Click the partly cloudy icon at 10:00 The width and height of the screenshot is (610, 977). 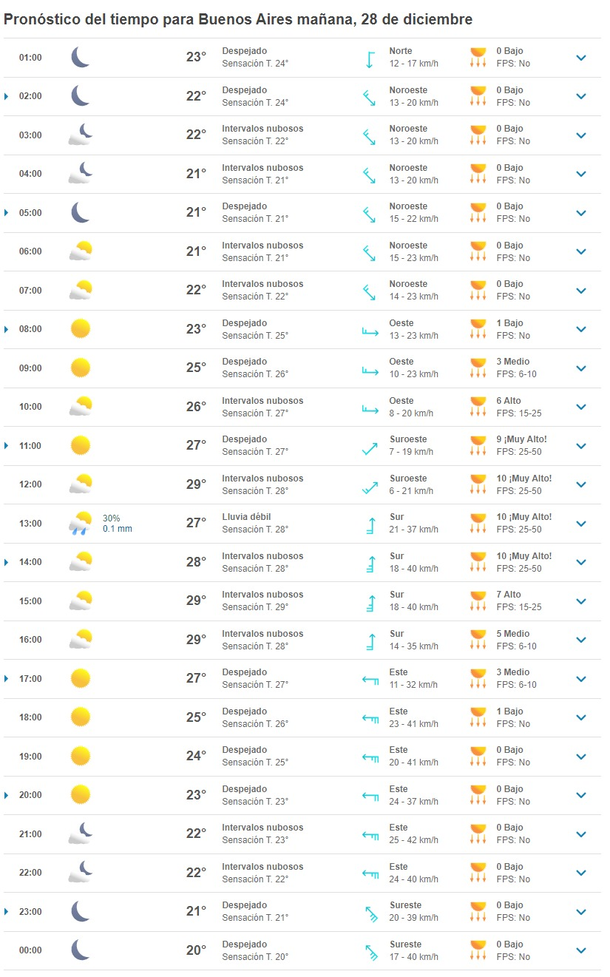tap(80, 406)
